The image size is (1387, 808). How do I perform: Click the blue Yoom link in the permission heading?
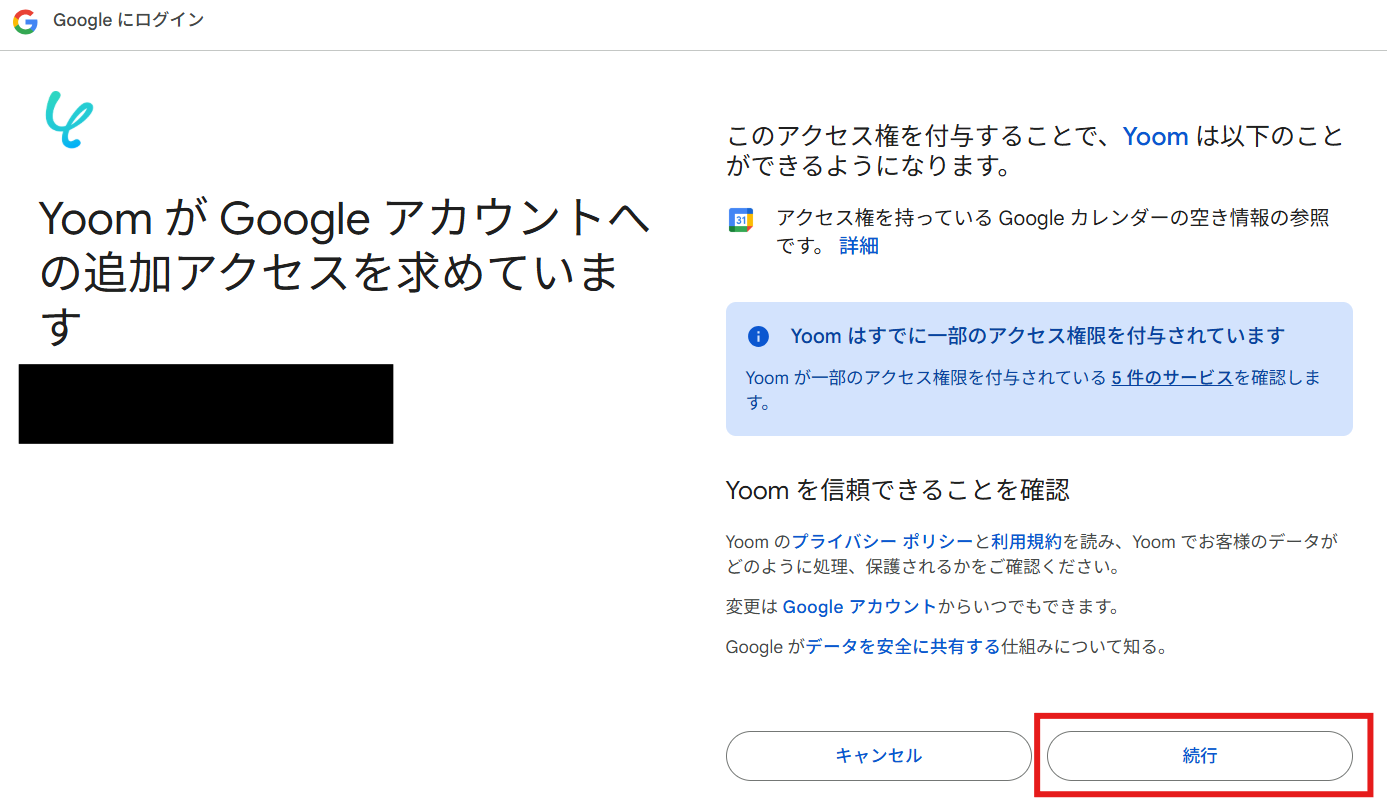click(x=1155, y=137)
